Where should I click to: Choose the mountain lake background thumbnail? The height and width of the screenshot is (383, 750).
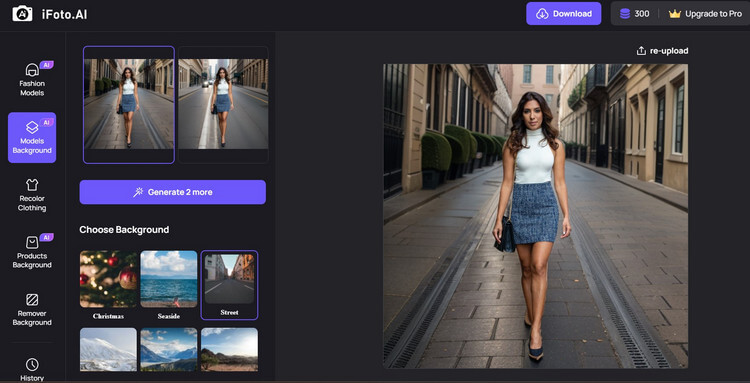coord(169,350)
